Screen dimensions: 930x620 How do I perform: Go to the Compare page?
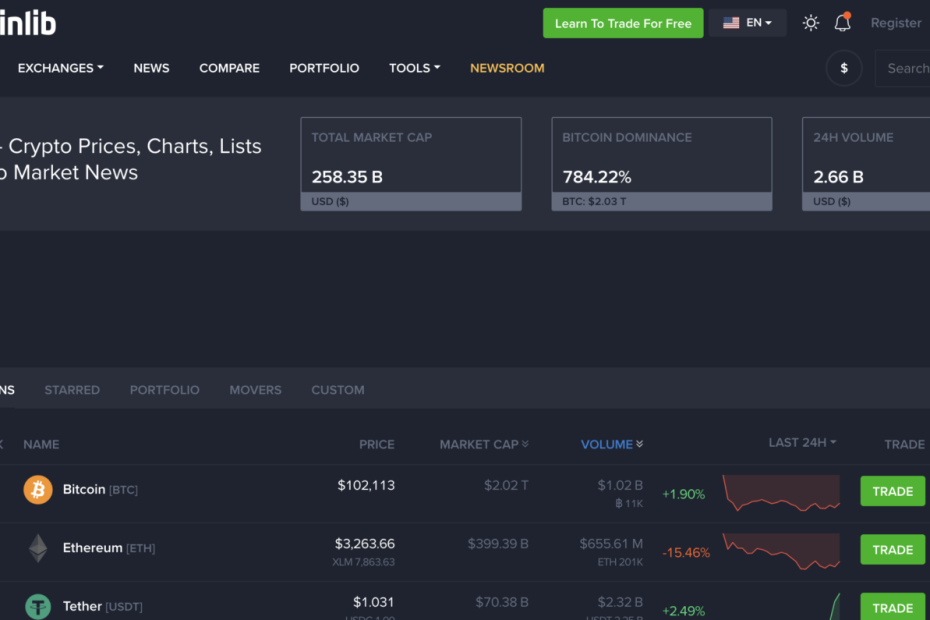point(230,68)
